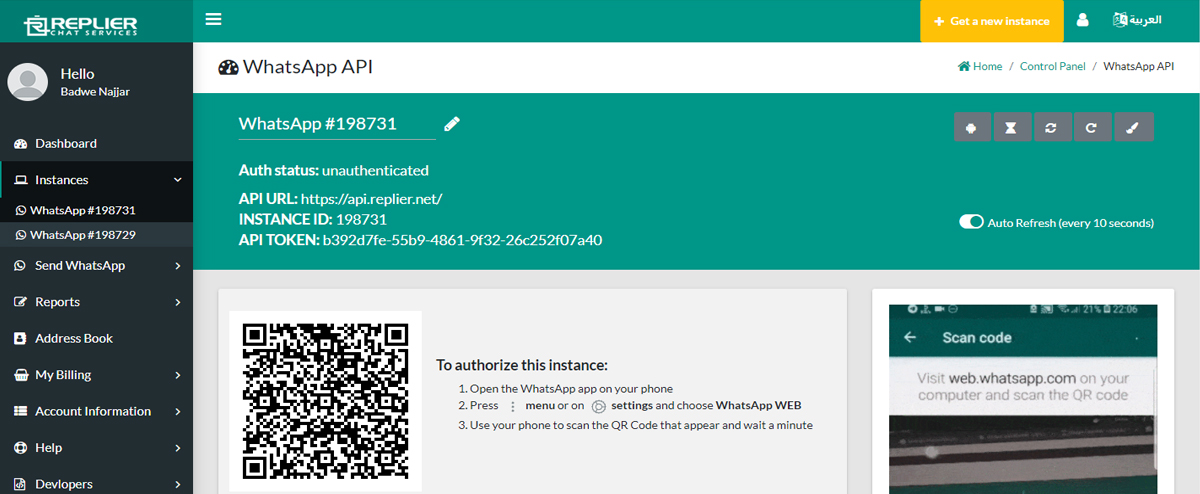The height and width of the screenshot is (494, 1200).
Task: Open Address Book in sidebar
Action: pos(74,339)
